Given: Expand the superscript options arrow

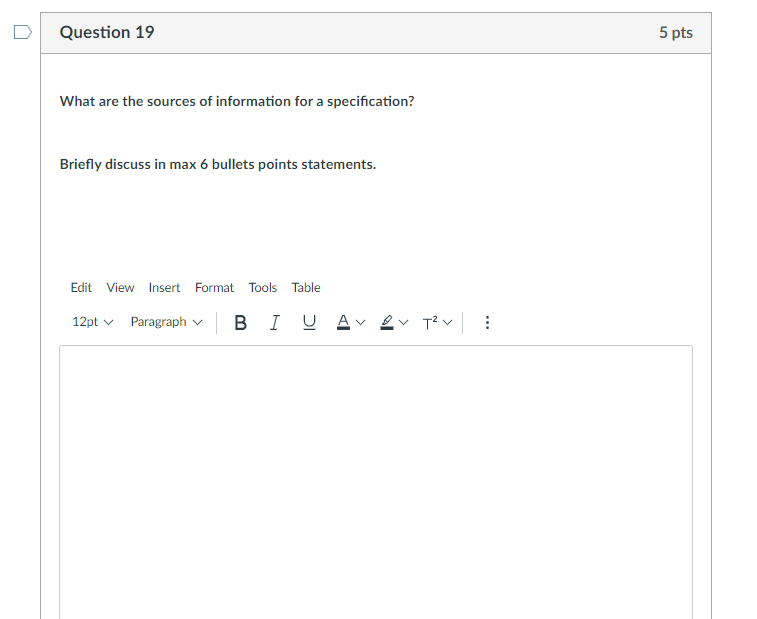Looking at the screenshot, I should tap(447, 323).
